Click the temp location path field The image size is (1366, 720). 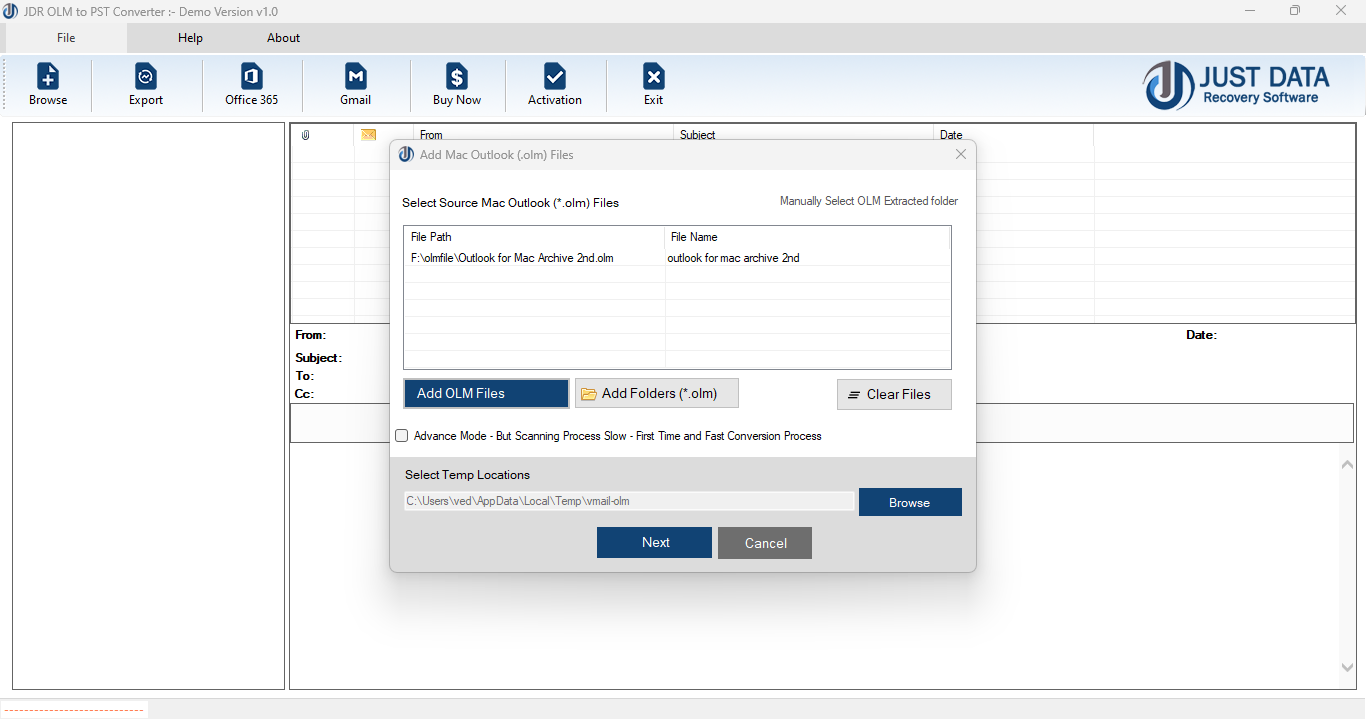click(x=629, y=501)
